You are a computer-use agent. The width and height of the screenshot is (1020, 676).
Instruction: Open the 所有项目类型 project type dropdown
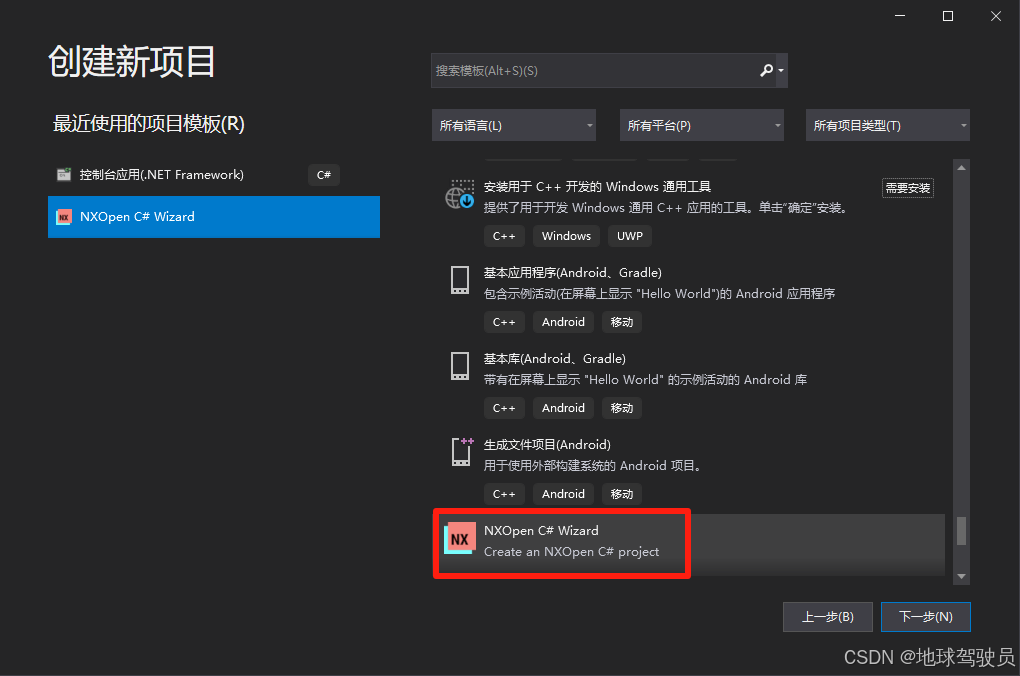click(887, 126)
